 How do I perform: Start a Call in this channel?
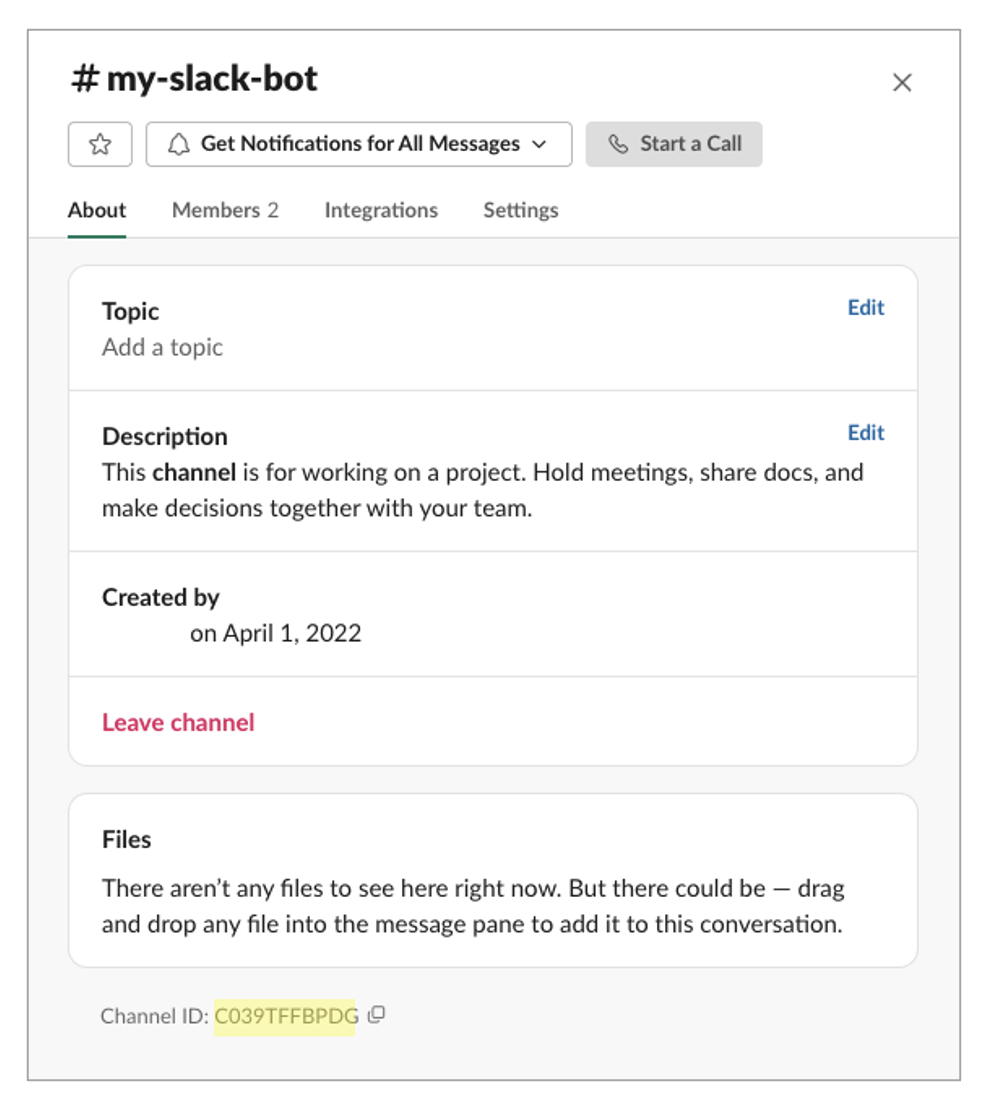[673, 144]
